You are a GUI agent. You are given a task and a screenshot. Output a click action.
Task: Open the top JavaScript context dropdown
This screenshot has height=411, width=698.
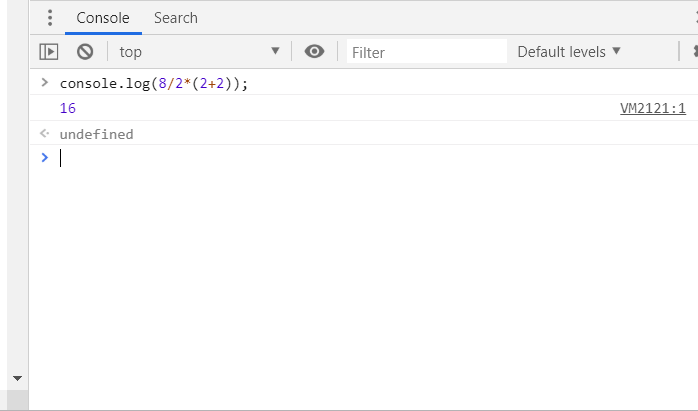click(199, 51)
